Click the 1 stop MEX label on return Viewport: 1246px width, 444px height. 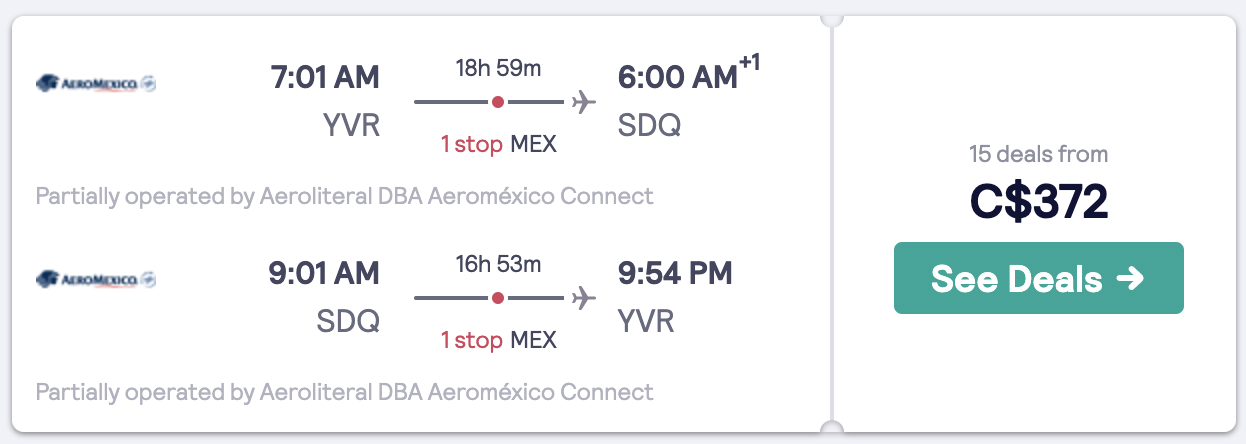(498, 340)
